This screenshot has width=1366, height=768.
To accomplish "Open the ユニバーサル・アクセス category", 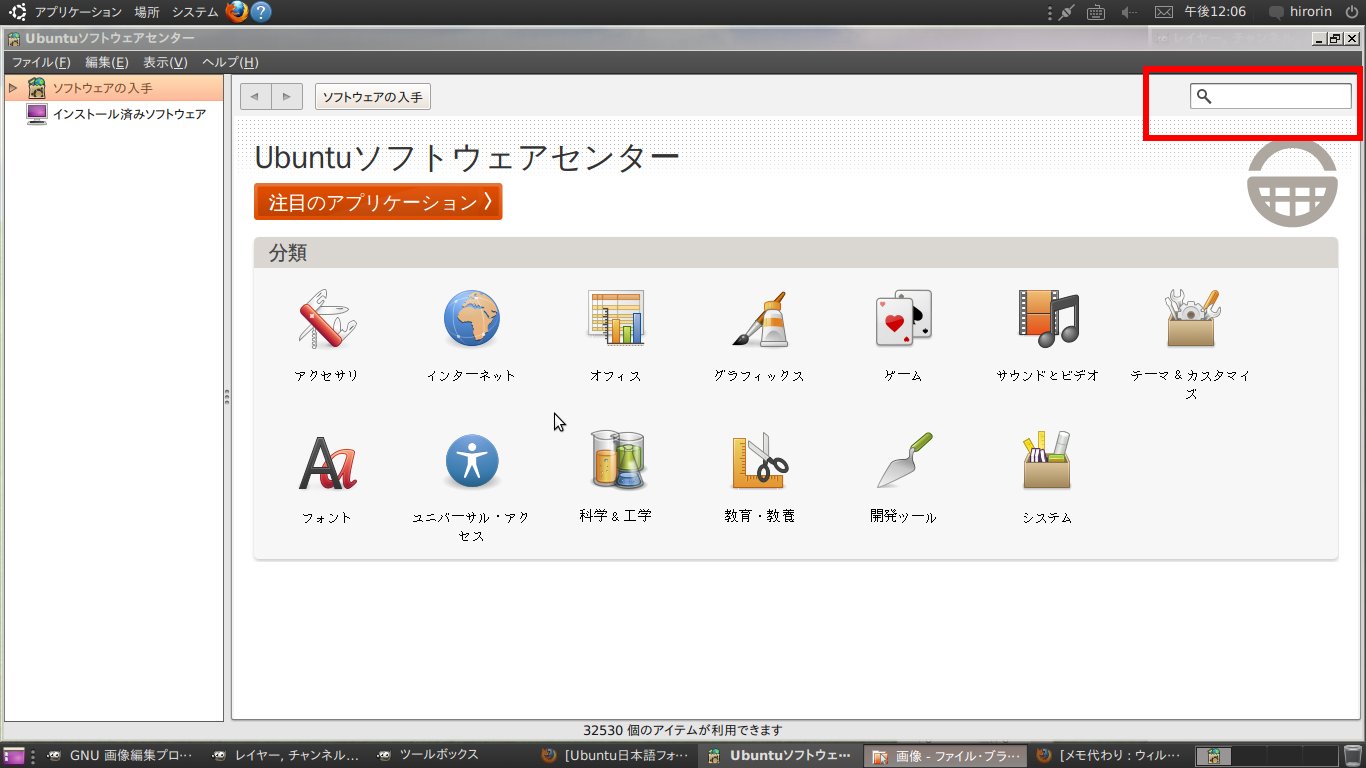I will click(x=471, y=487).
